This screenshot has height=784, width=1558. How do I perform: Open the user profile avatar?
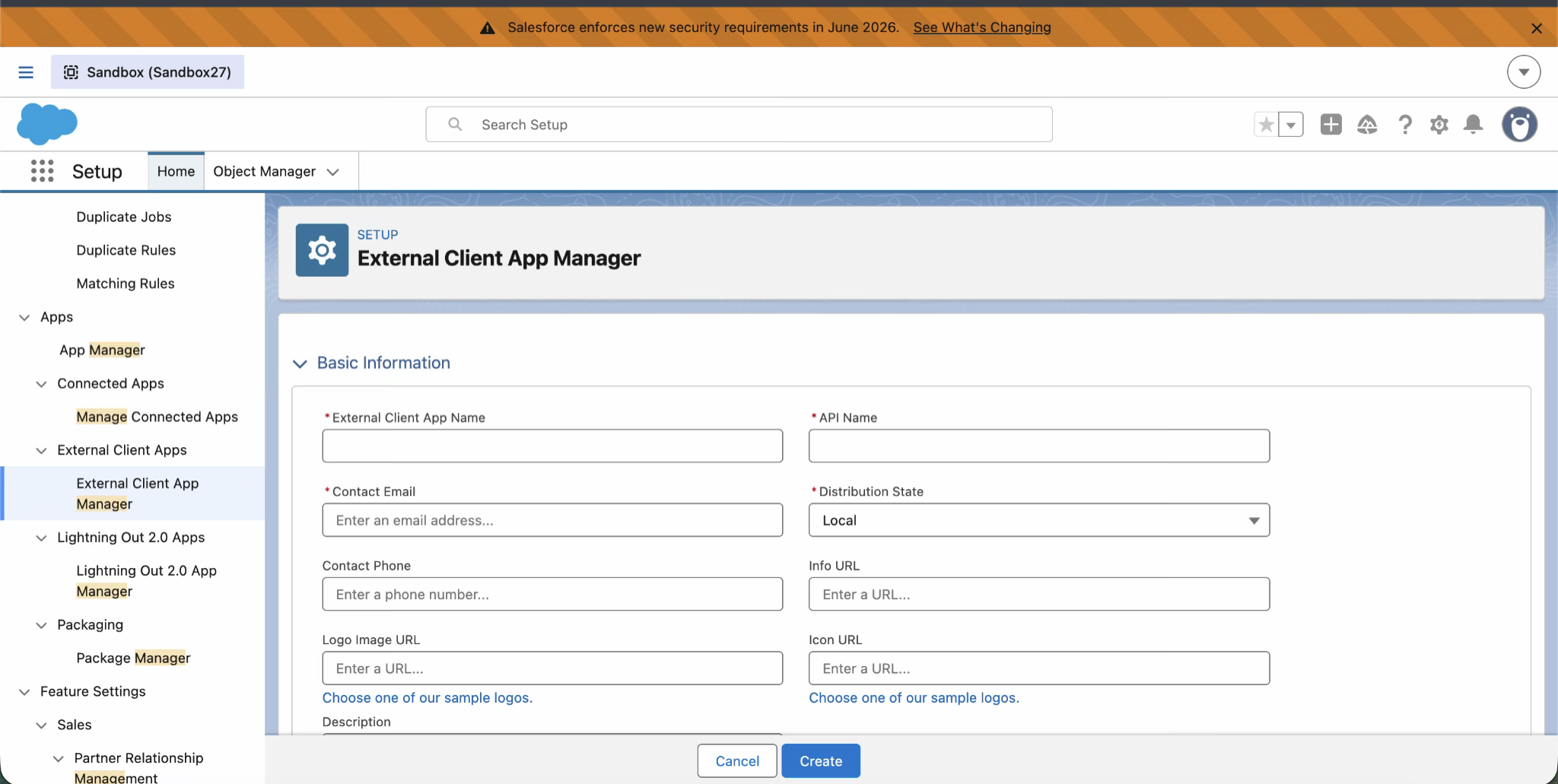pos(1520,125)
